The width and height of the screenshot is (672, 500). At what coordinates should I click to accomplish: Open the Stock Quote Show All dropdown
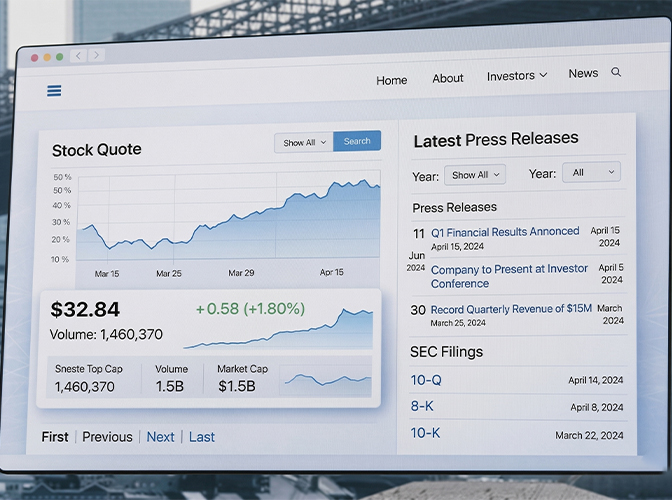tap(304, 142)
